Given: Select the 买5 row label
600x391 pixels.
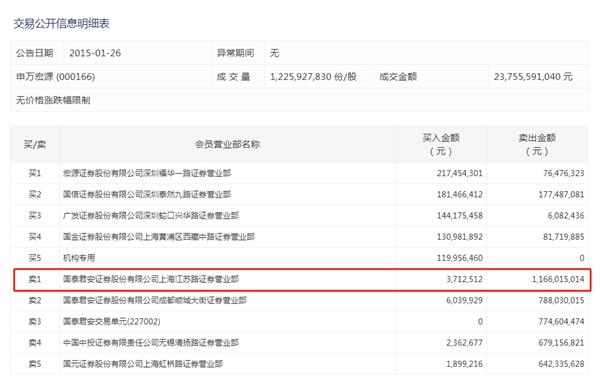Looking at the screenshot, I should (35, 258).
